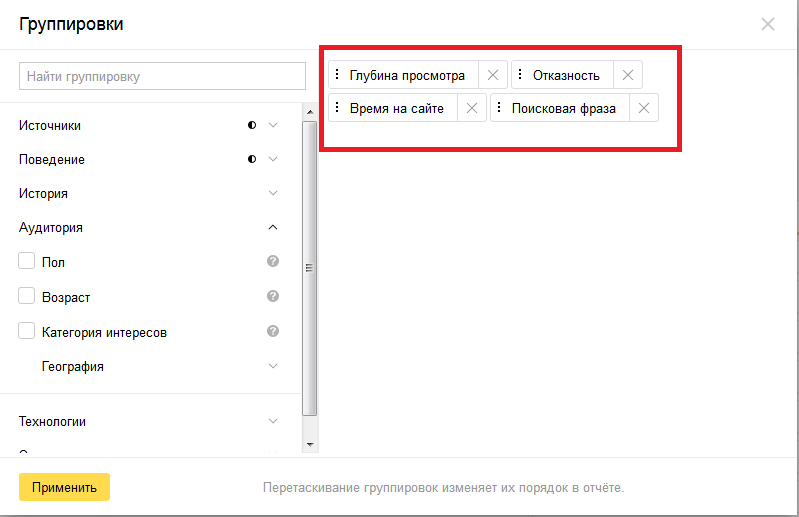
Task: Collapse the Аудитория section chevron
Action: 273,227
